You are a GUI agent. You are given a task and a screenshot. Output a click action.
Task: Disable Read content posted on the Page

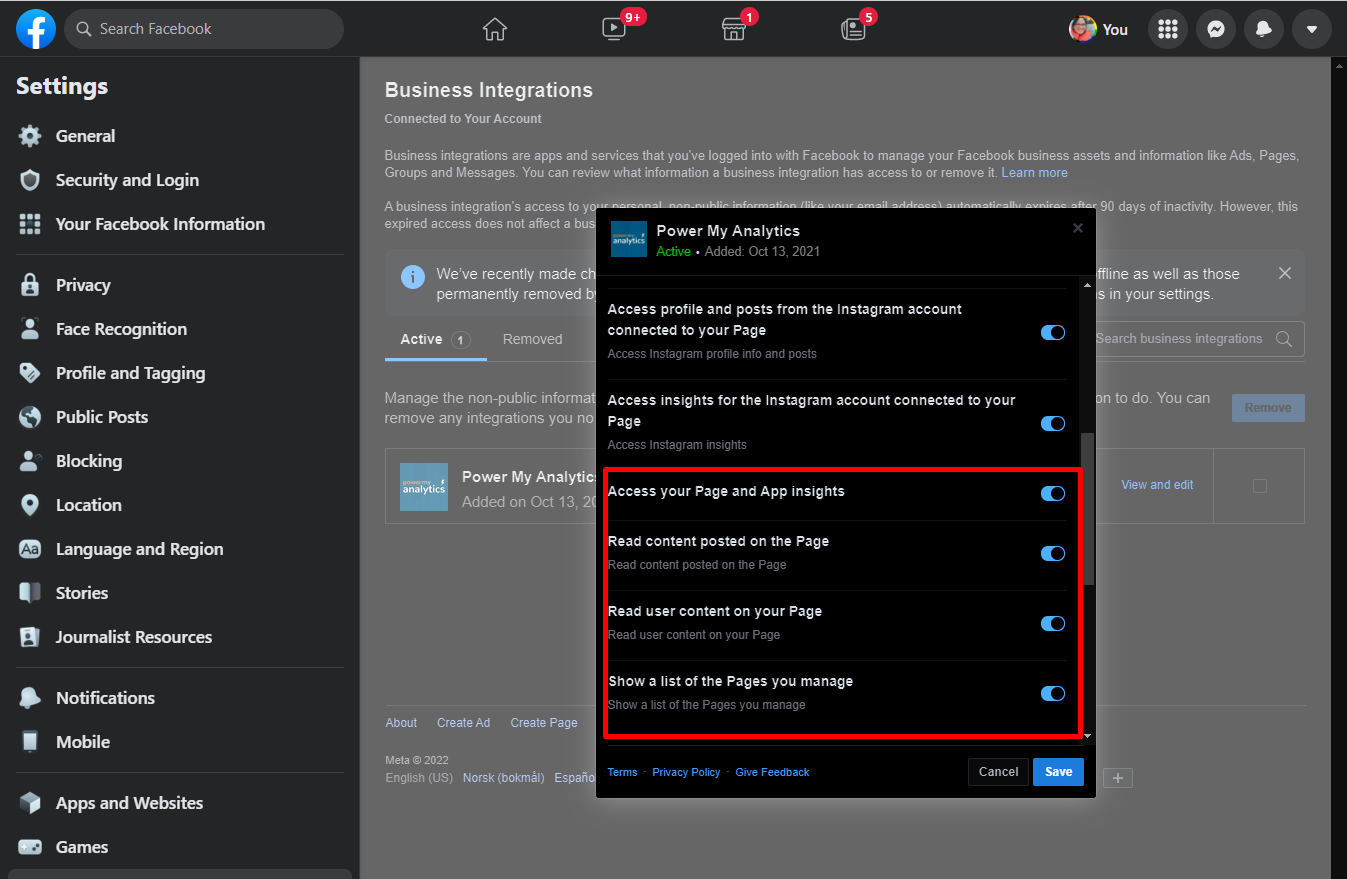1052,553
